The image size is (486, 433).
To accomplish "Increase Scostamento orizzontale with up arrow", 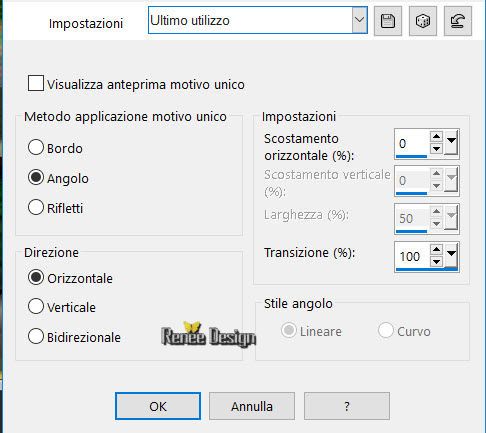I will tap(436, 137).
